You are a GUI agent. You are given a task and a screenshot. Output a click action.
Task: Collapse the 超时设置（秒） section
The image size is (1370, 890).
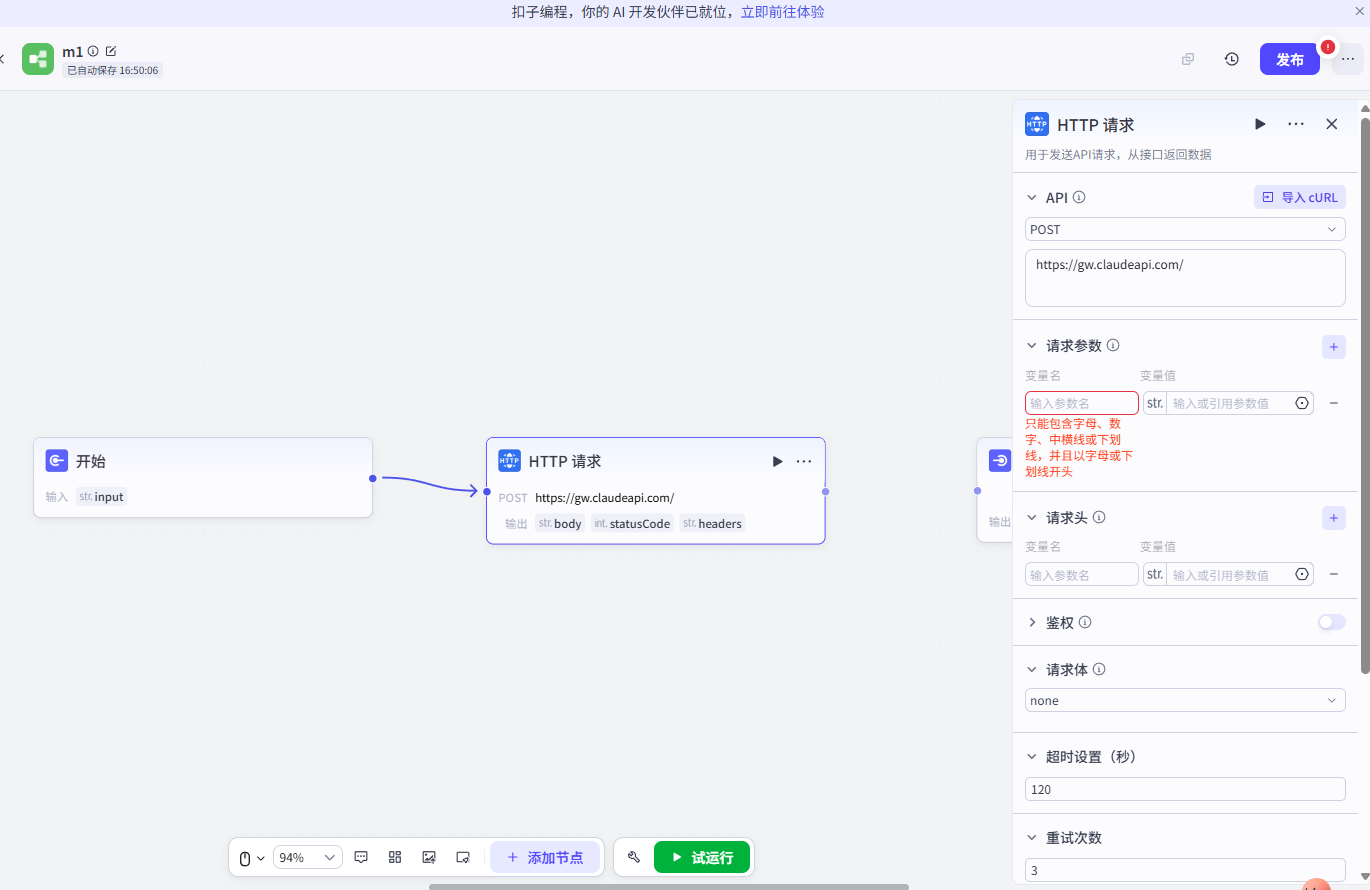pos(1032,757)
